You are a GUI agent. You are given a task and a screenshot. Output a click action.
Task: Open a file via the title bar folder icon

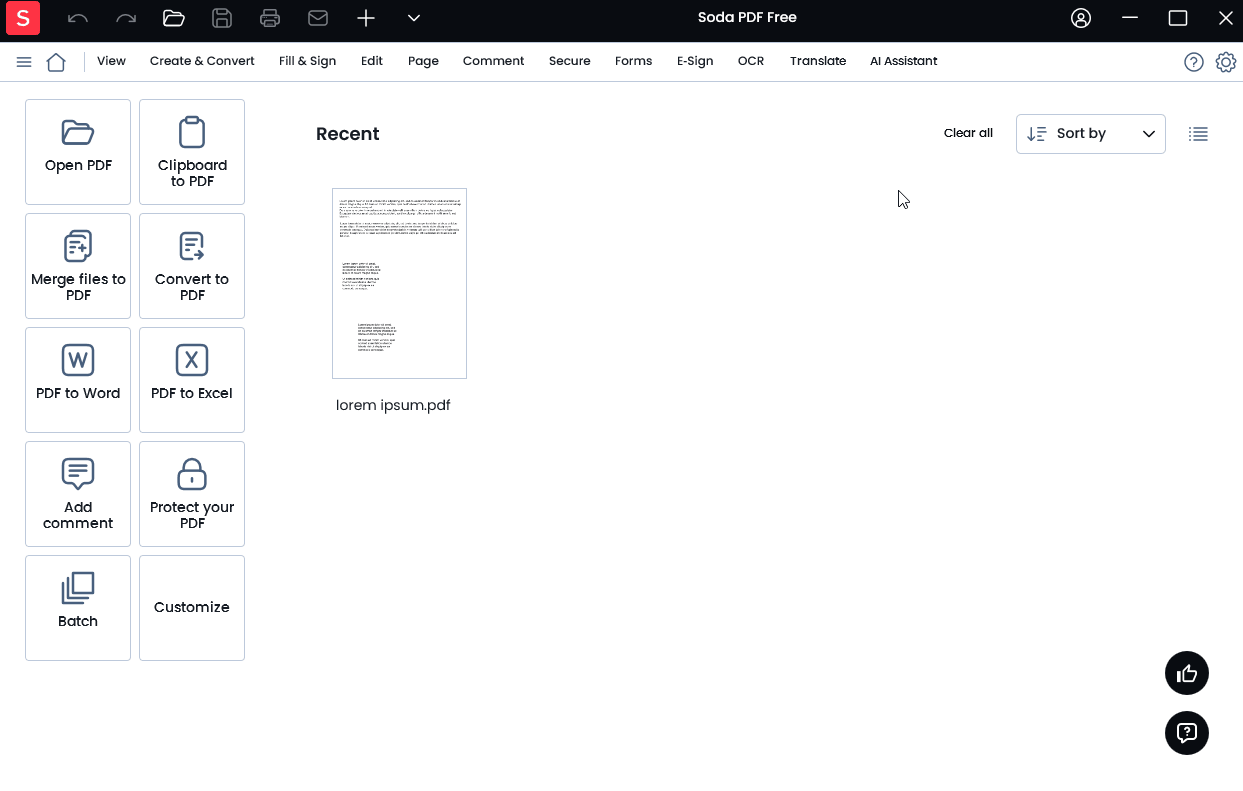point(174,18)
